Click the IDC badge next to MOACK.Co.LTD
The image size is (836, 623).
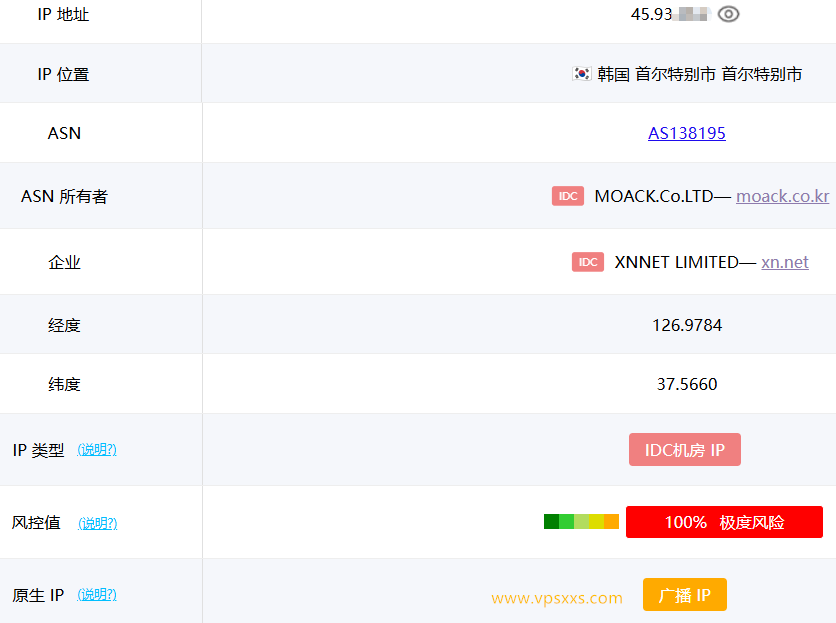567,196
